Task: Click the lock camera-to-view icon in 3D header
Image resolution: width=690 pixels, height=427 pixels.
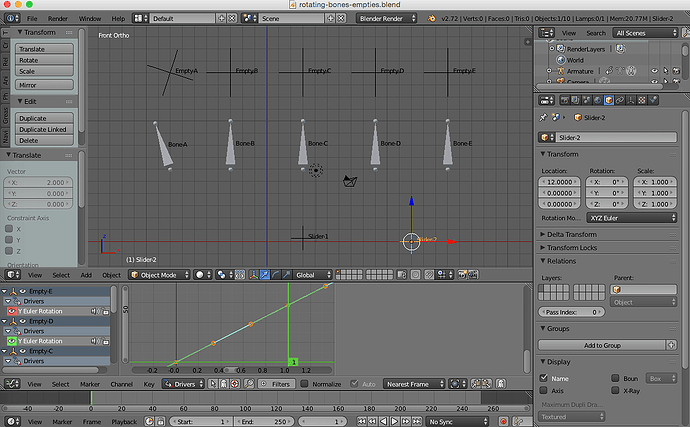Action: (x=402, y=275)
